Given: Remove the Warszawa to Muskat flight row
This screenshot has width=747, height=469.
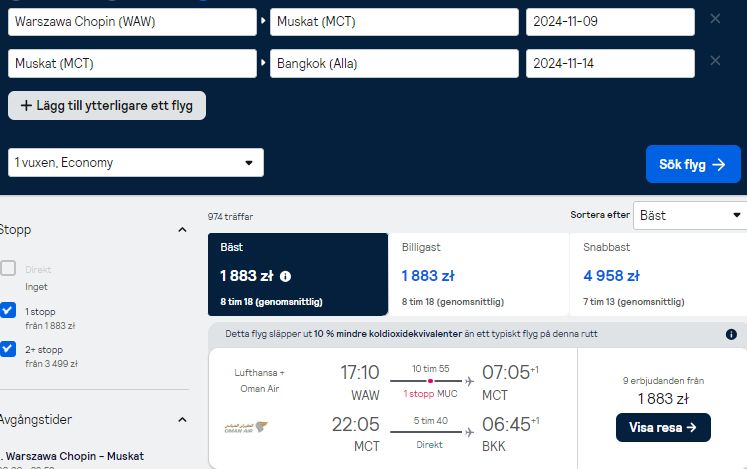Looking at the screenshot, I should pyautogui.click(x=715, y=19).
